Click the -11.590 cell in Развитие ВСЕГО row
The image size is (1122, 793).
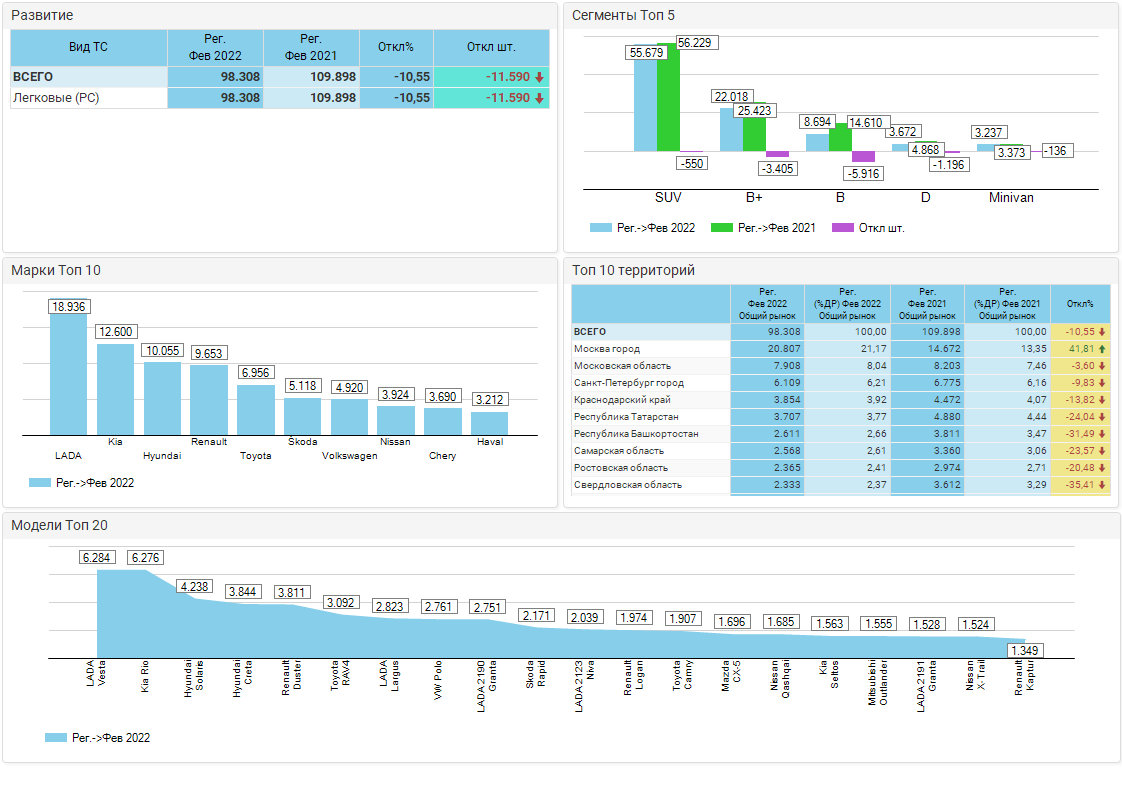[x=492, y=77]
